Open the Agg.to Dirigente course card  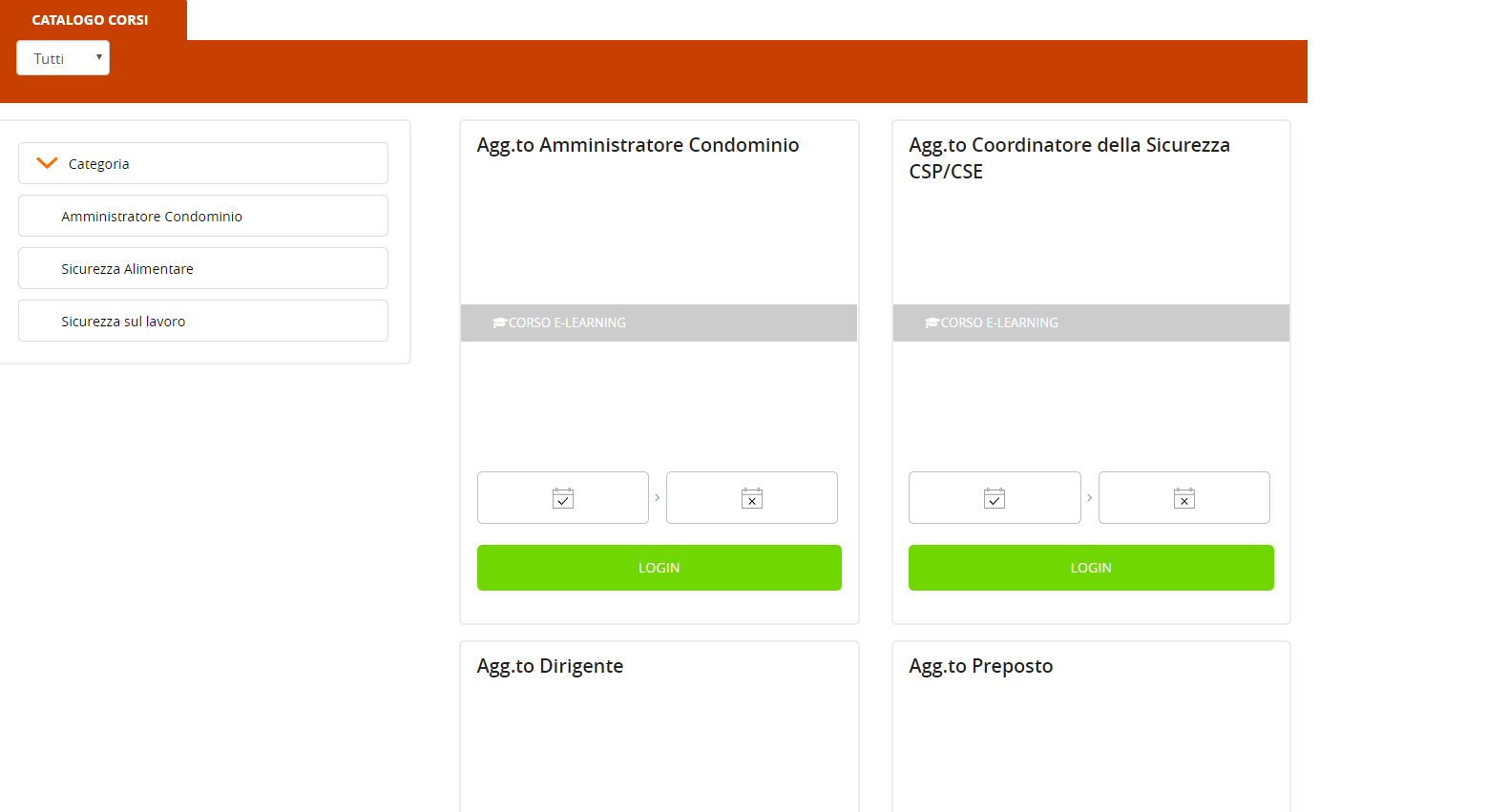point(550,666)
